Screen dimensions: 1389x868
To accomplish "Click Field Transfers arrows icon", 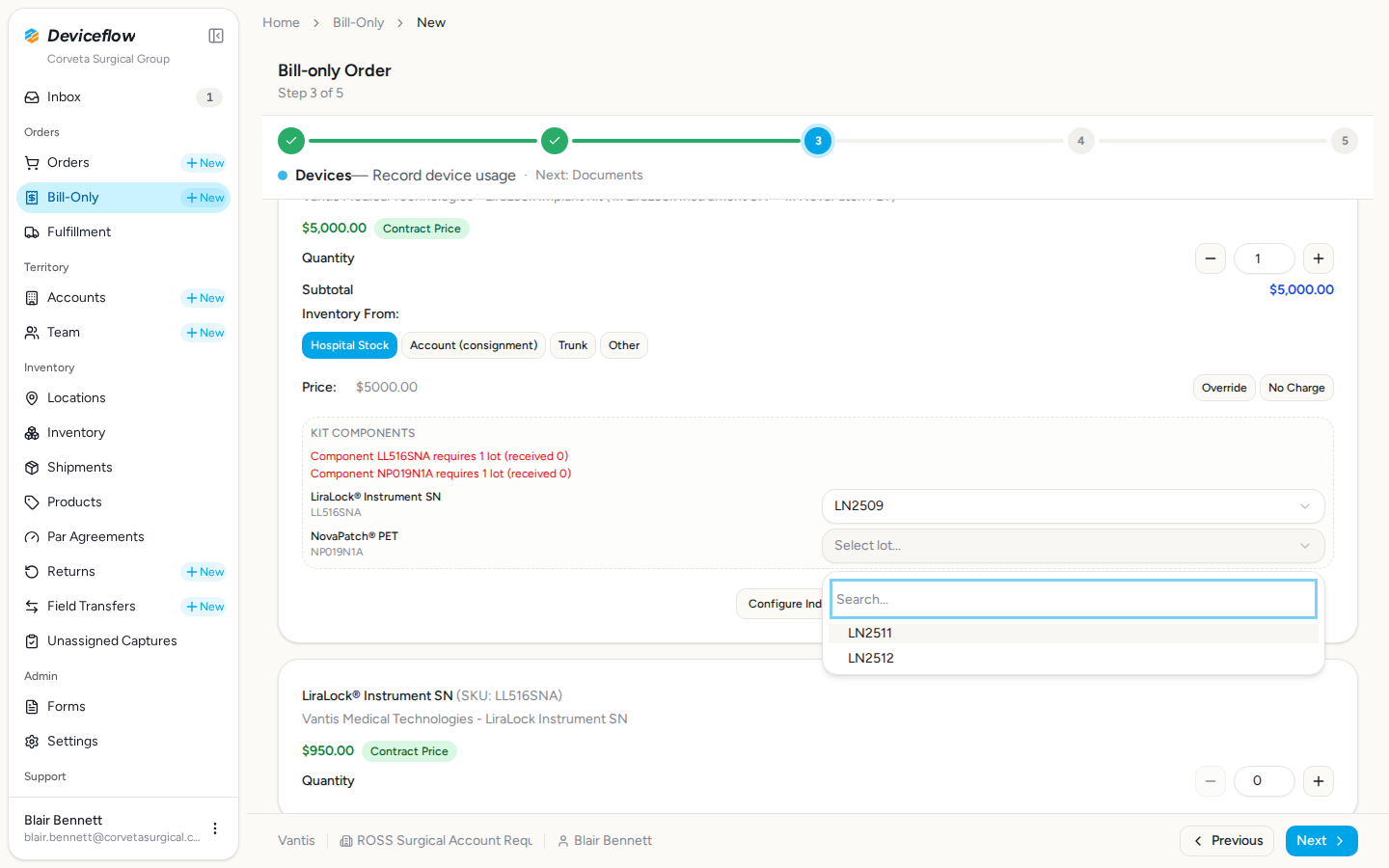I will 32,607.
